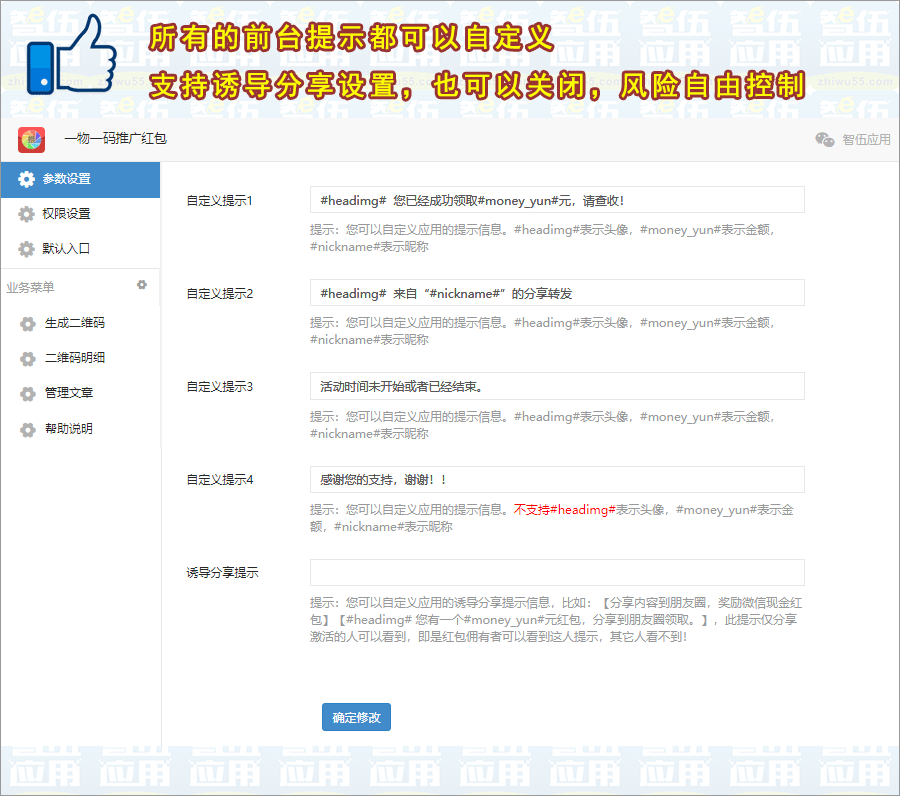Click the hint text under 自定义提示2

pyautogui.click(x=543, y=331)
